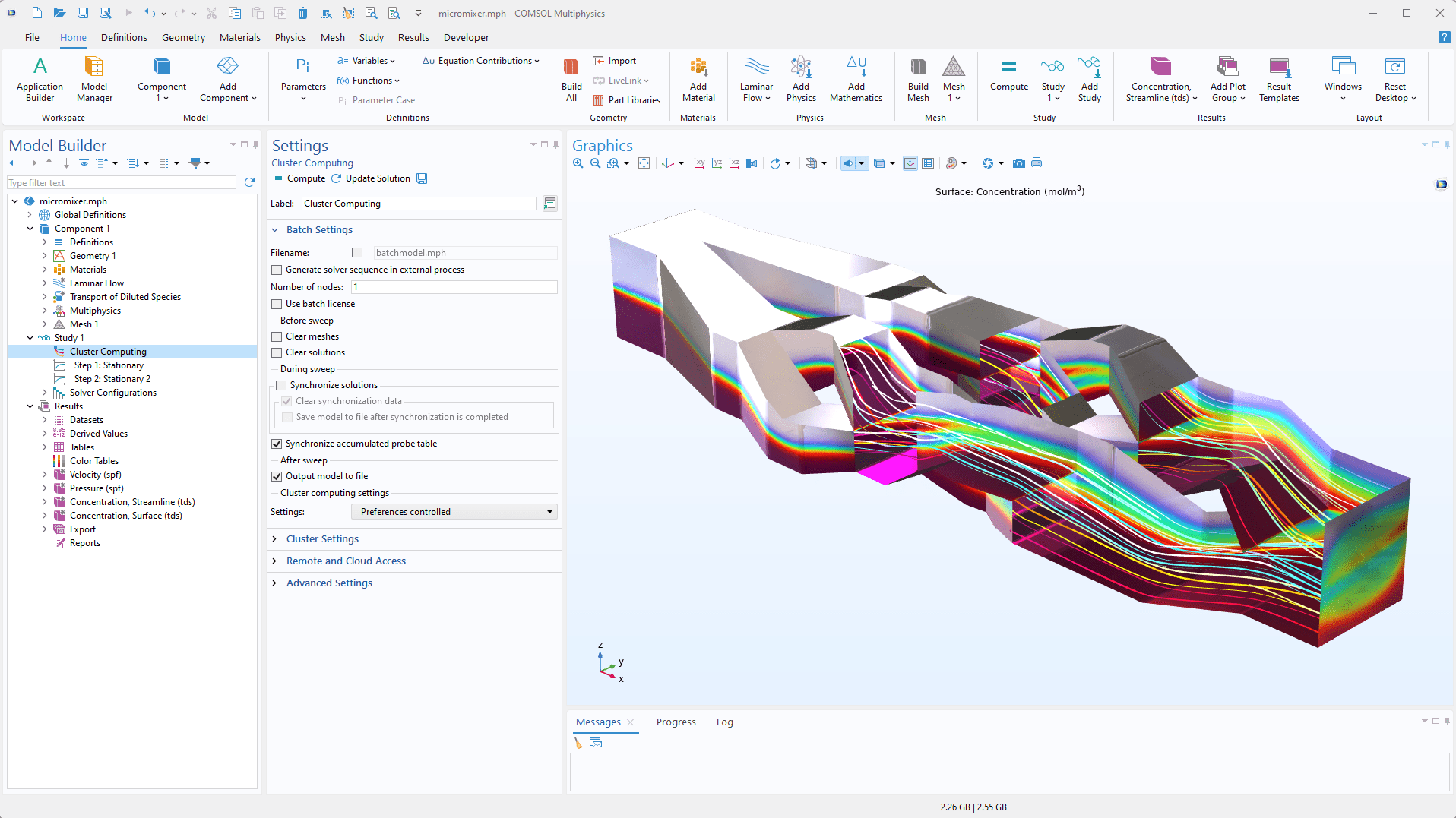This screenshot has width=1456, height=818.
Task: Click the ribbon Compute icon
Action: (x=1009, y=74)
